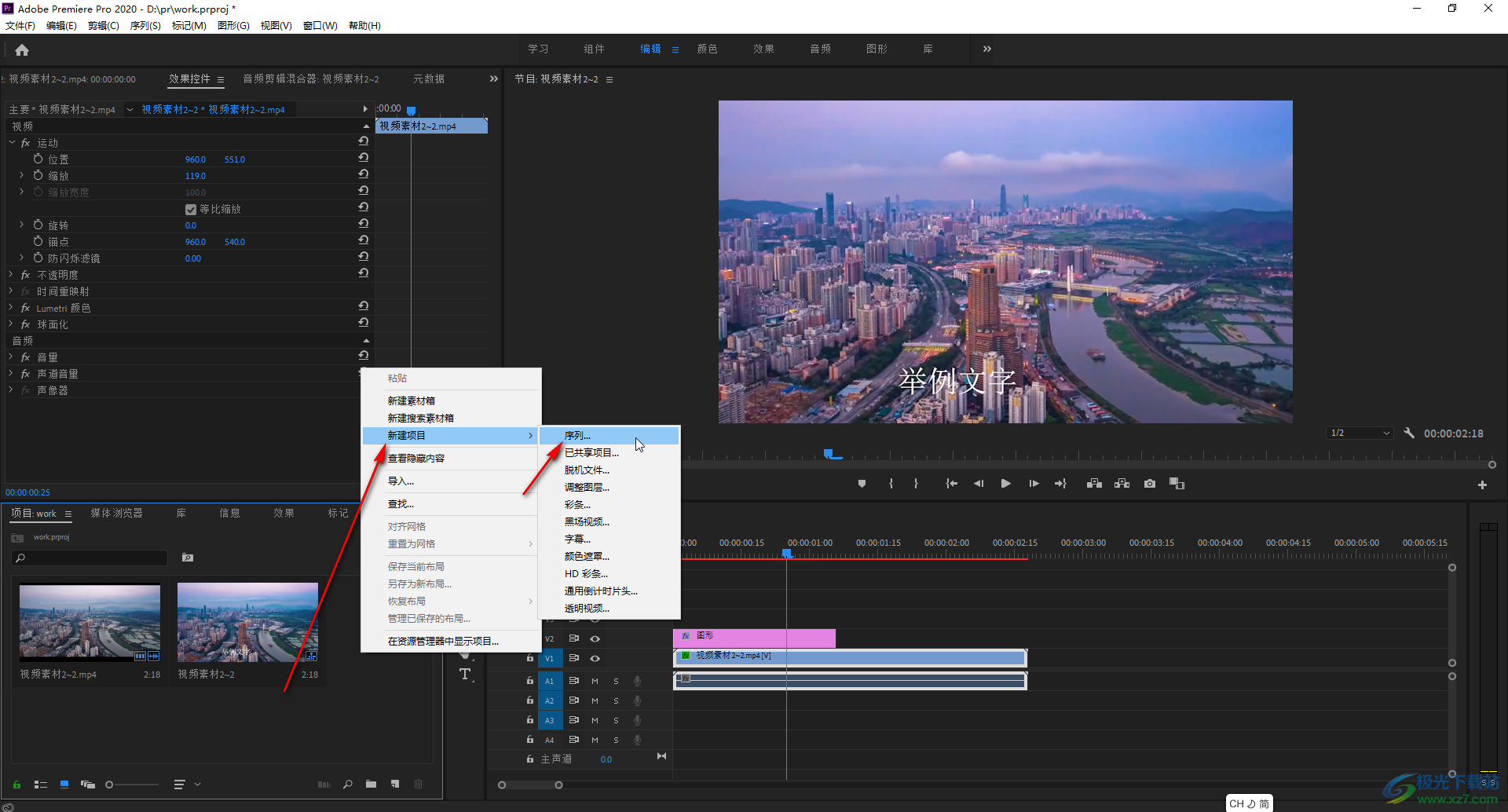This screenshot has width=1508, height=812.
Task: Collapse the Motion effect group
Action: [12, 142]
